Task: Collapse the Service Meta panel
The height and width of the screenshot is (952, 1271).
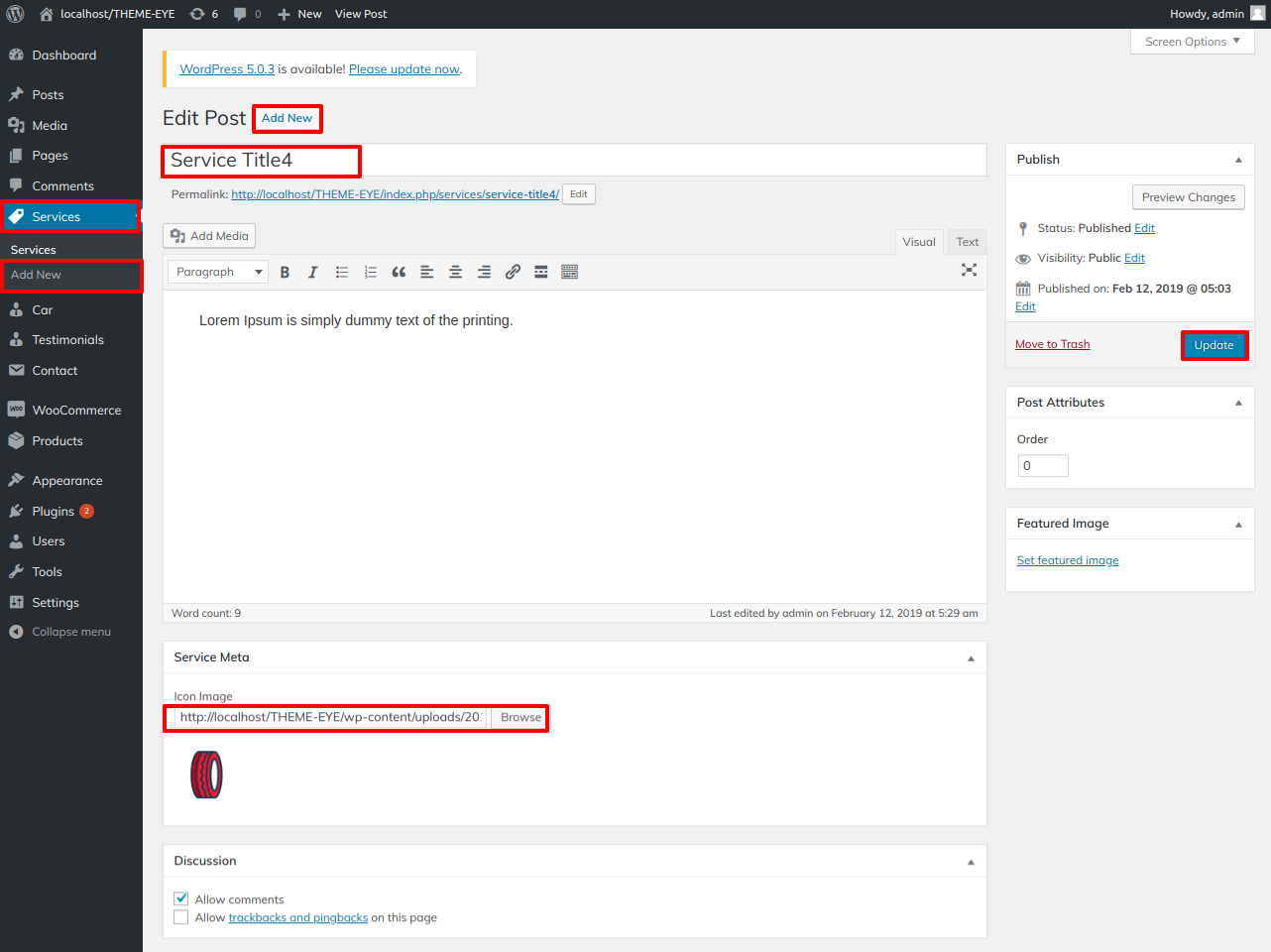Action: click(971, 658)
